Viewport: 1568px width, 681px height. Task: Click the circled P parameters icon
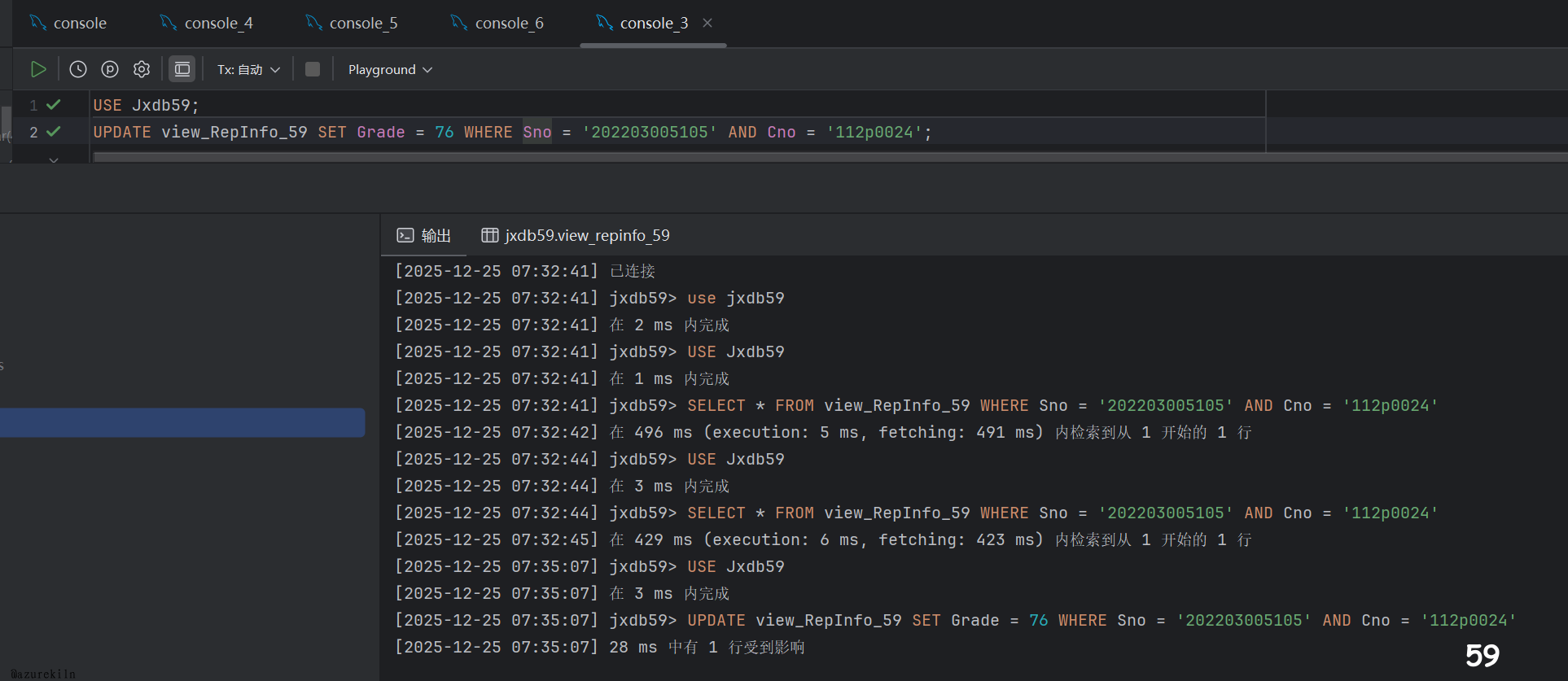pyautogui.click(x=110, y=70)
